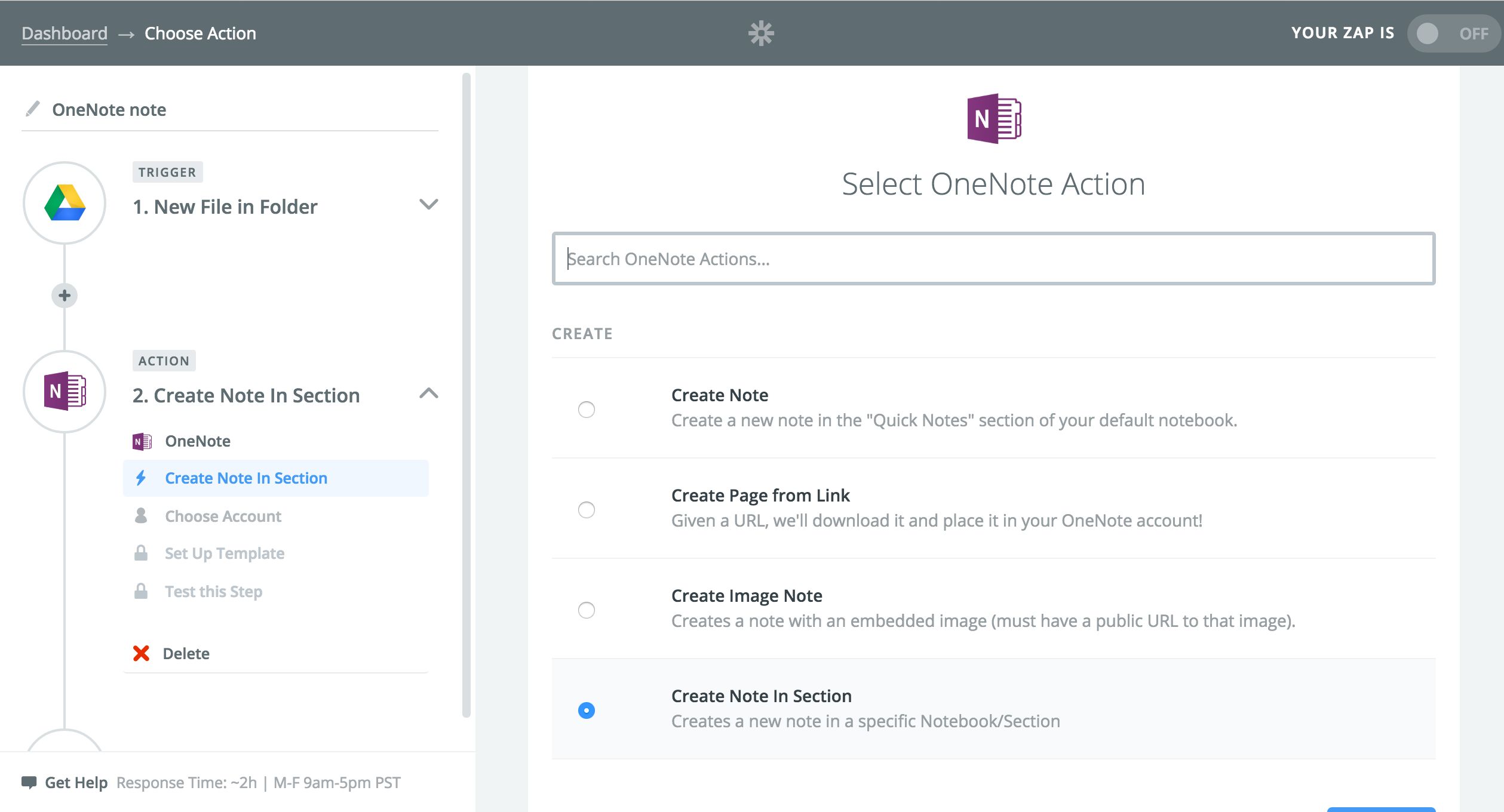Click the Create Note In Section option title
The height and width of the screenshot is (812, 1504).
[x=761, y=696]
